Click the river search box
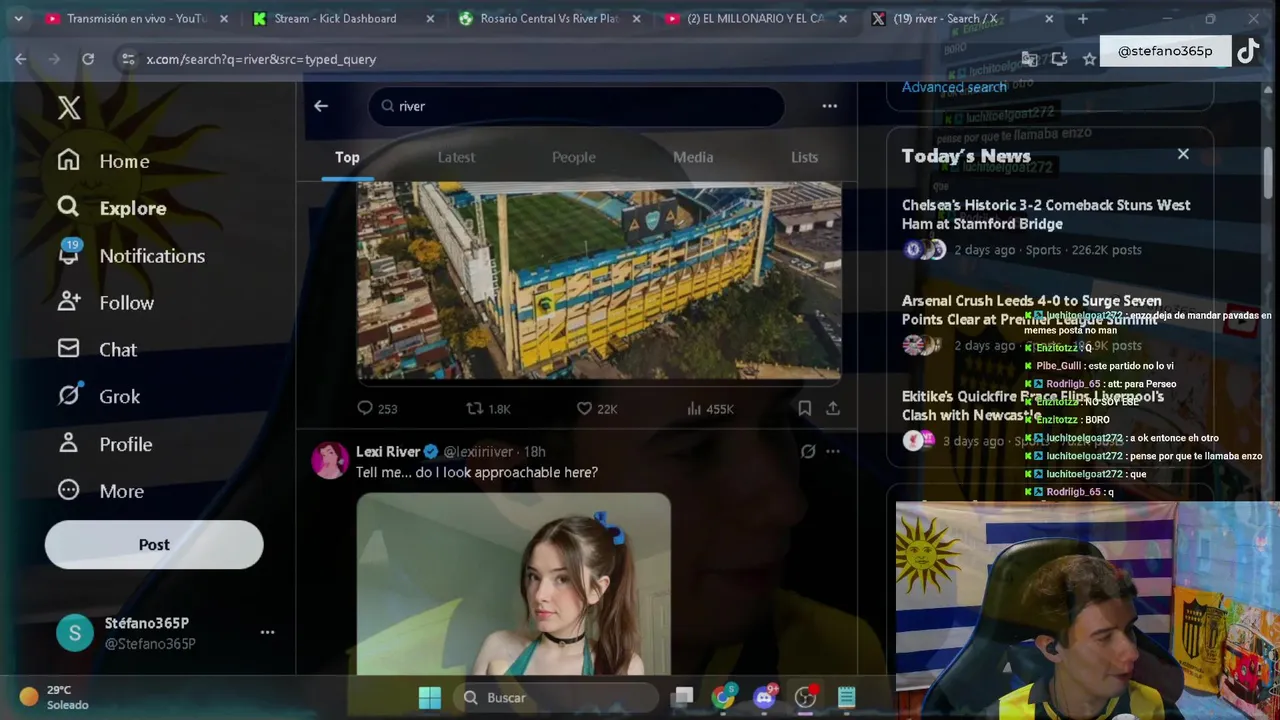 [x=577, y=106]
